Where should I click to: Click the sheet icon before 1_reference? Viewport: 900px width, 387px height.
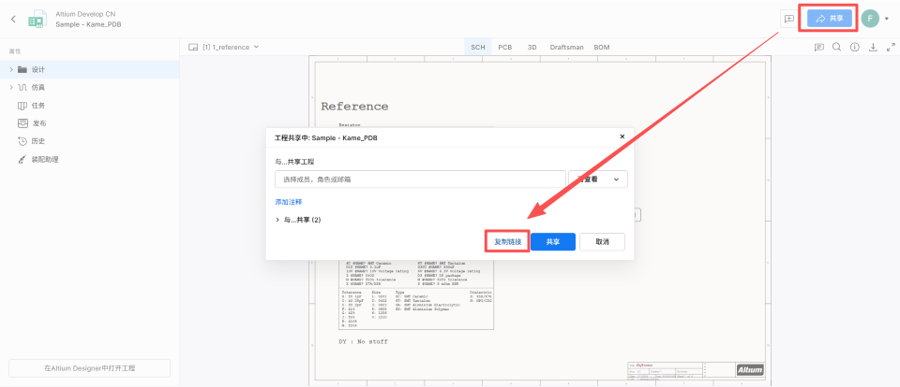click(x=193, y=47)
